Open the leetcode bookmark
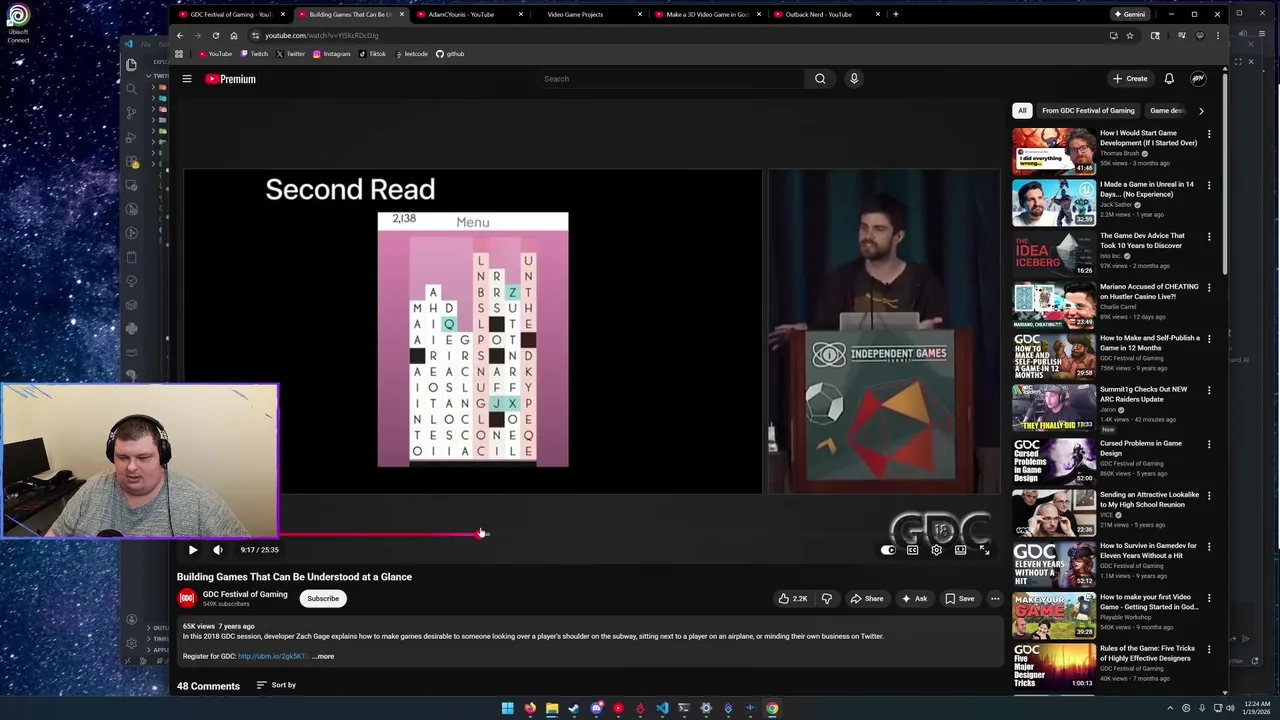Viewport: 1280px width, 720px height. [x=410, y=54]
